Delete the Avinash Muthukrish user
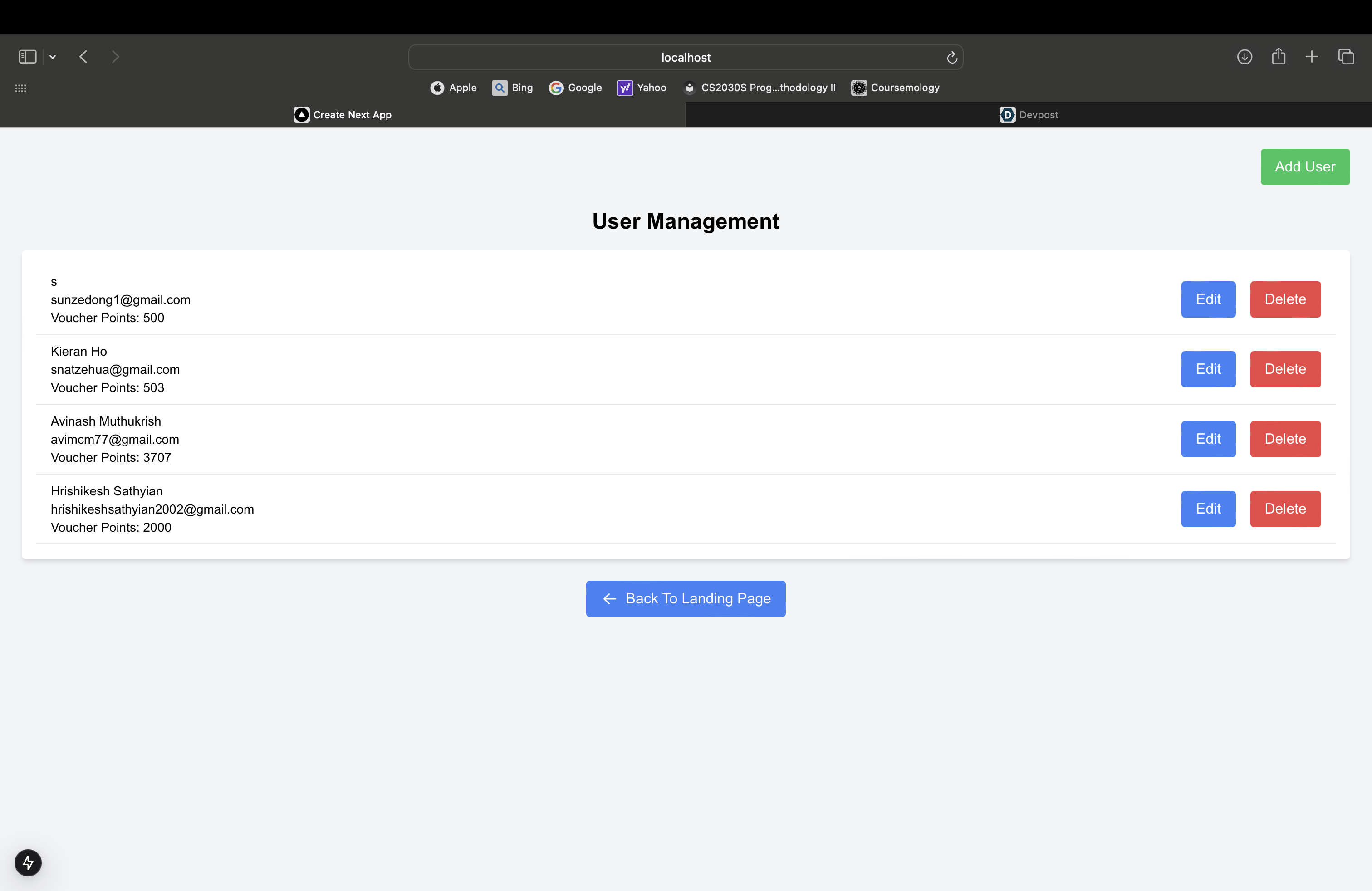The height and width of the screenshot is (891, 1372). [1285, 439]
